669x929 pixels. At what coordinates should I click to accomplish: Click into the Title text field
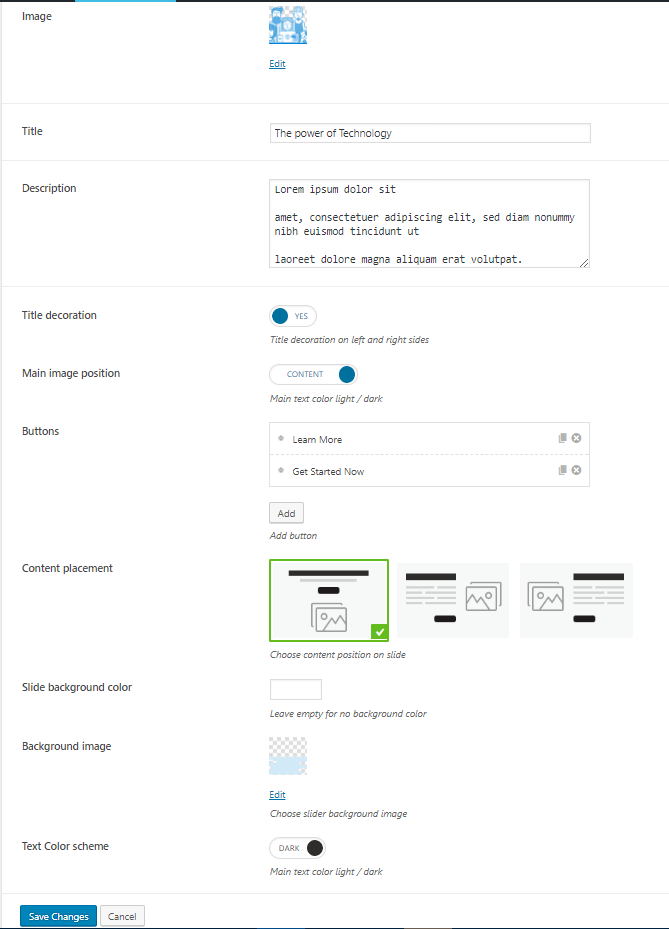430,133
